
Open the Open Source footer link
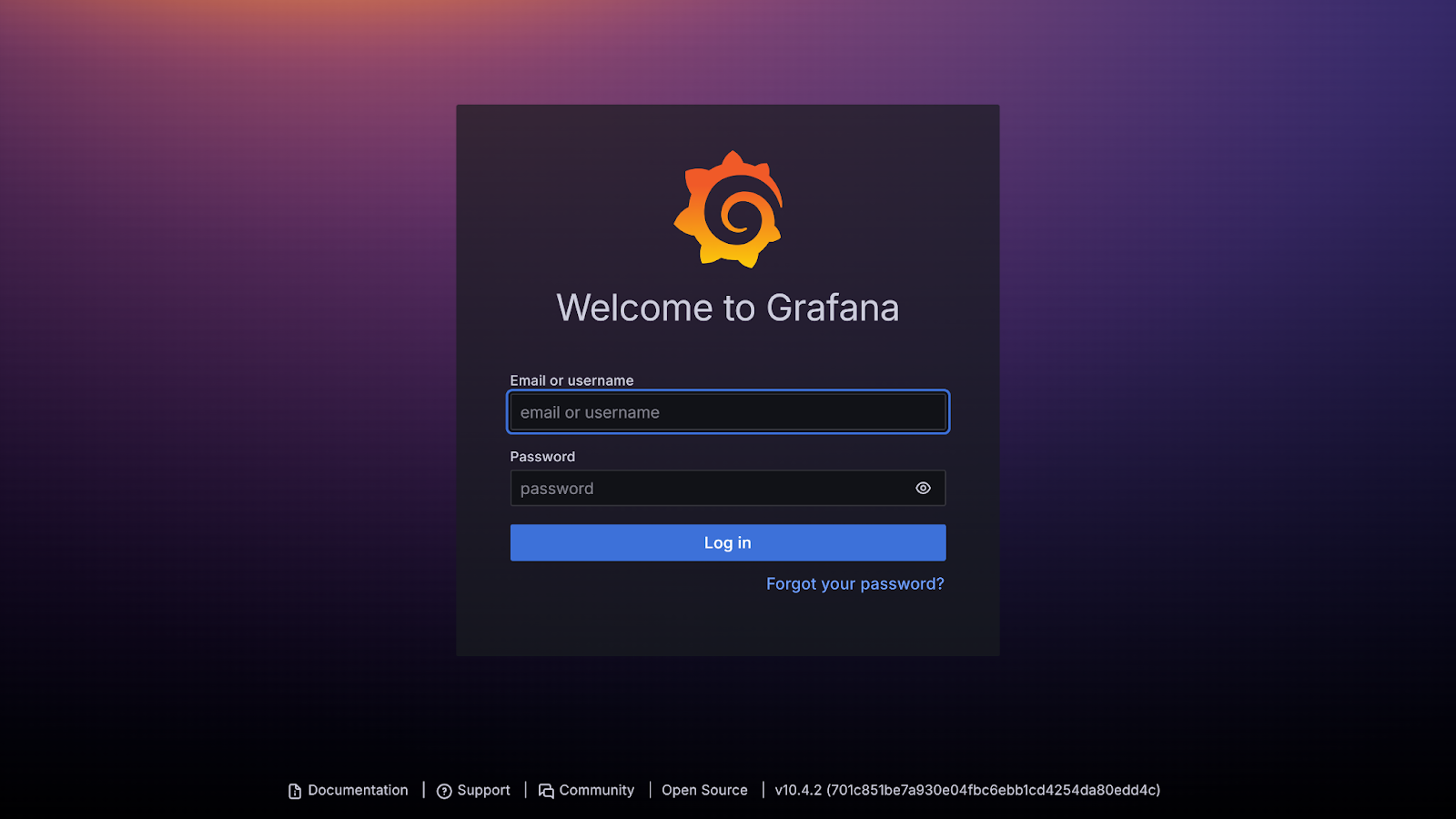tap(704, 791)
